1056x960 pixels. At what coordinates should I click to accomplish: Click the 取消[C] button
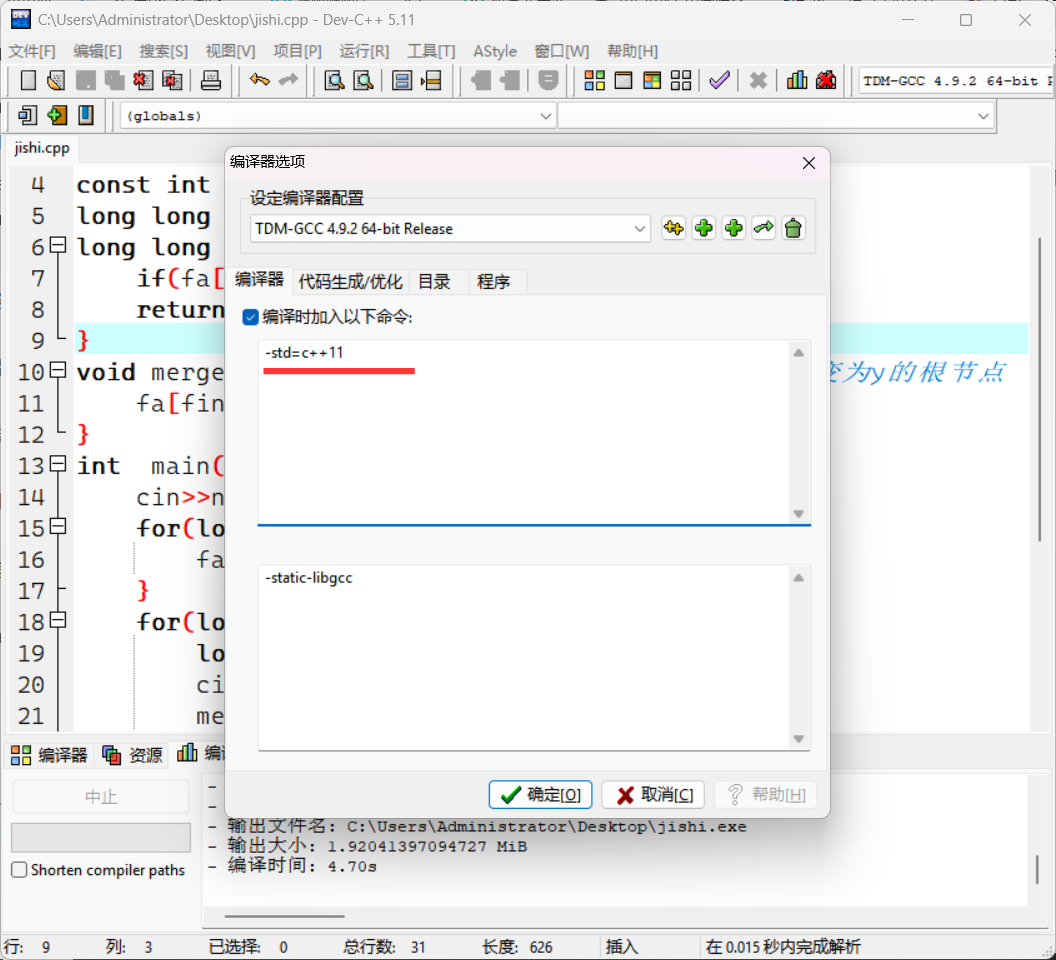[x=653, y=795]
